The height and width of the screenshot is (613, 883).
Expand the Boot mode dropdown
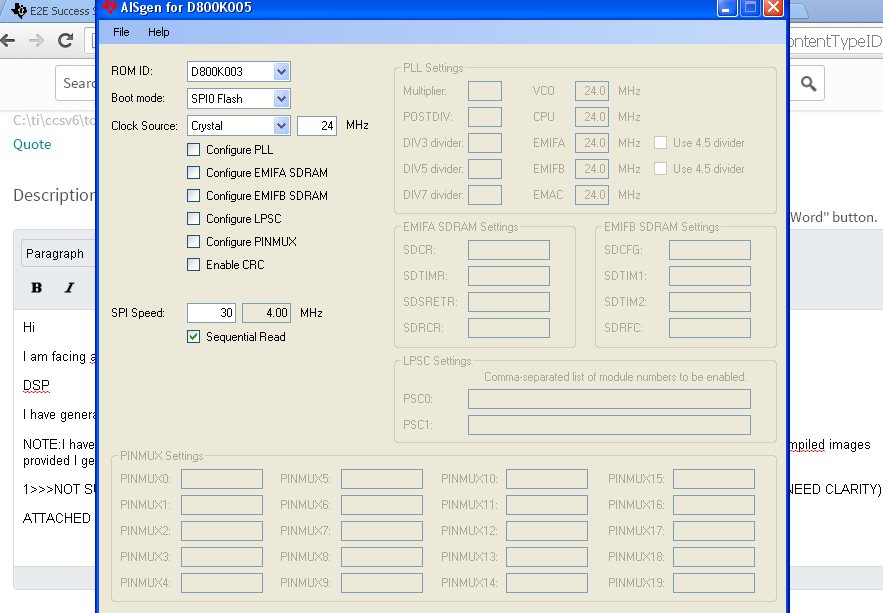click(x=282, y=99)
